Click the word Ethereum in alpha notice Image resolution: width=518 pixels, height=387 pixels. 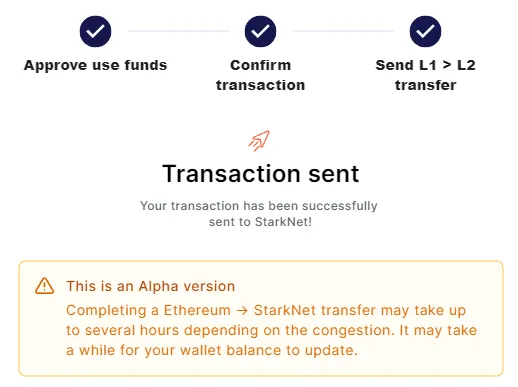pos(197,310)
